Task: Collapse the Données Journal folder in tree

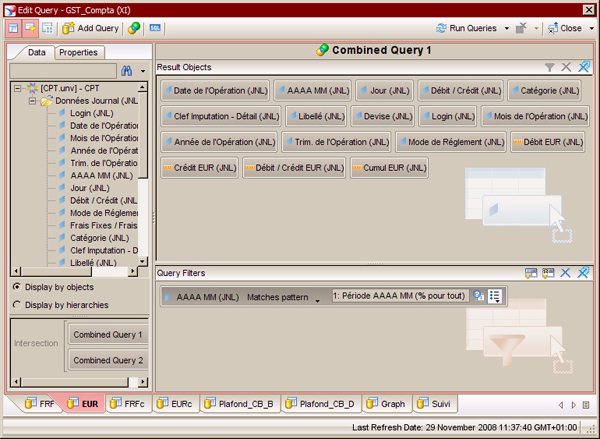Action: (31, 101)
